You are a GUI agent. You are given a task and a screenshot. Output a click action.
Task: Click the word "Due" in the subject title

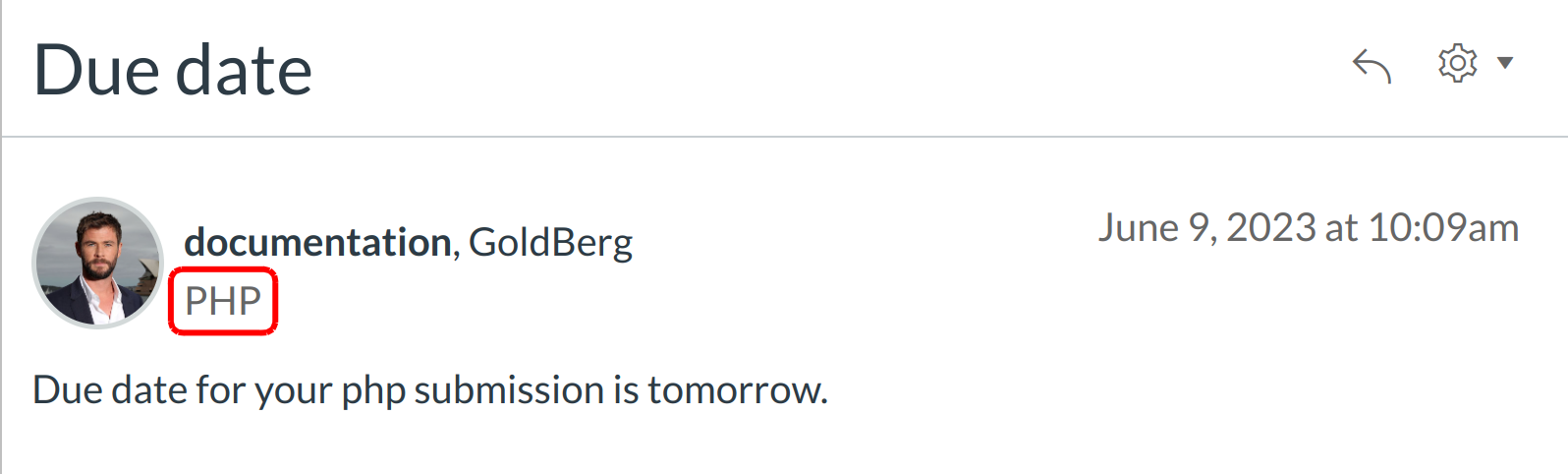[x=95, y=71]
